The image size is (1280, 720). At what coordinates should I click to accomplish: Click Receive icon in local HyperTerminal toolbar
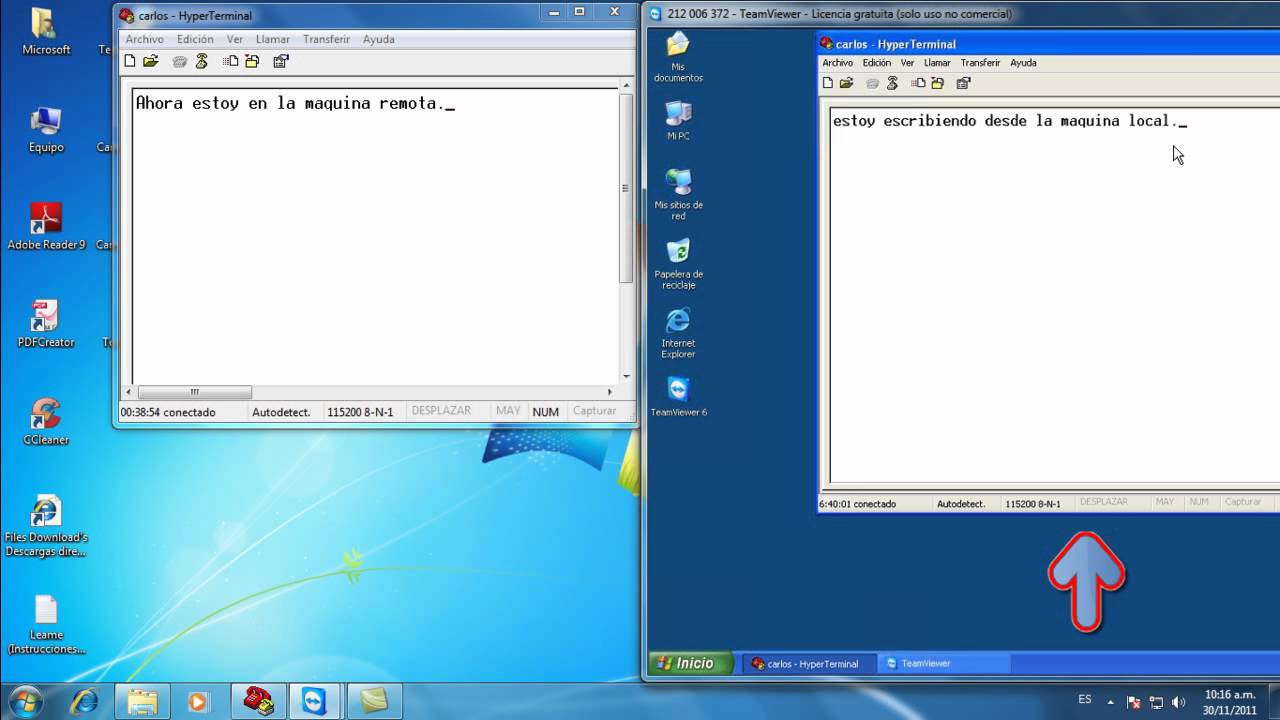point(252,61)
